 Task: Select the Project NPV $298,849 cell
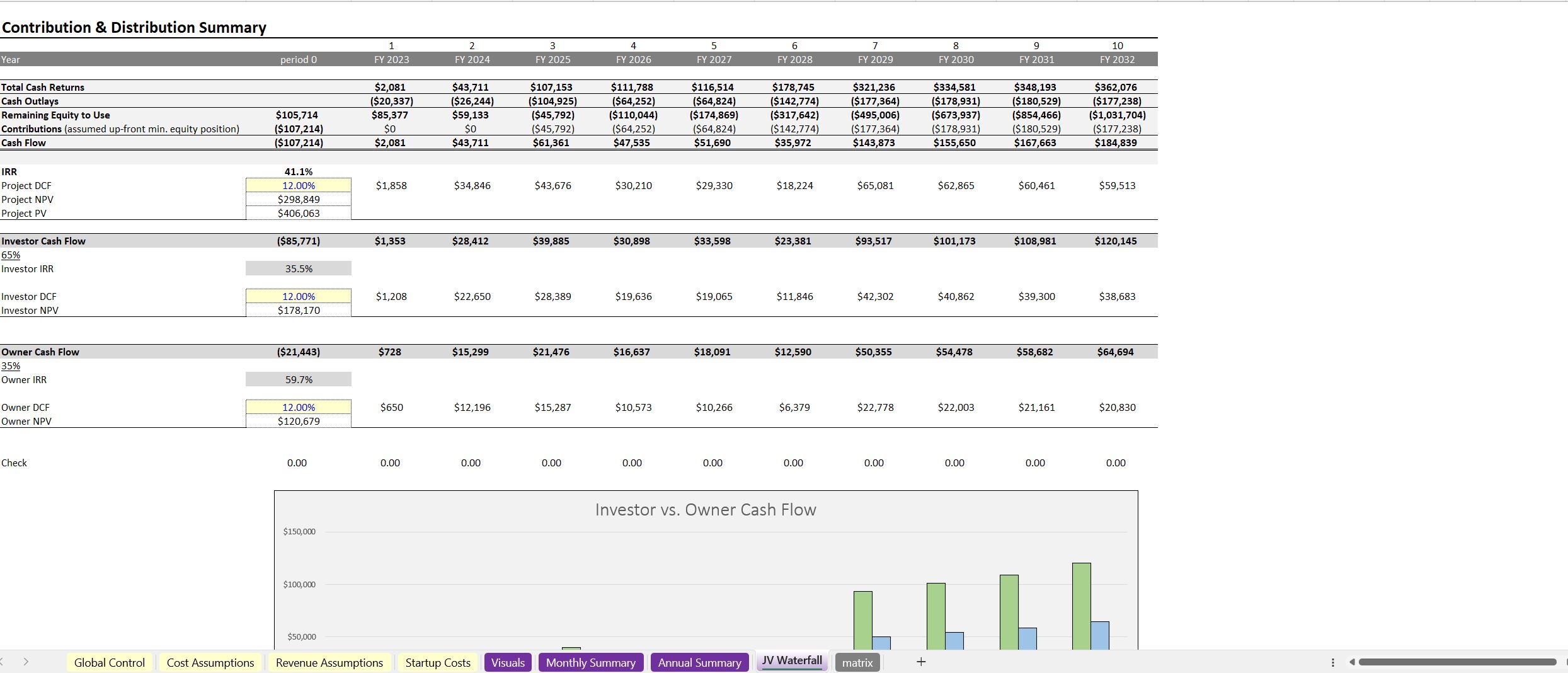coord(299,199)
